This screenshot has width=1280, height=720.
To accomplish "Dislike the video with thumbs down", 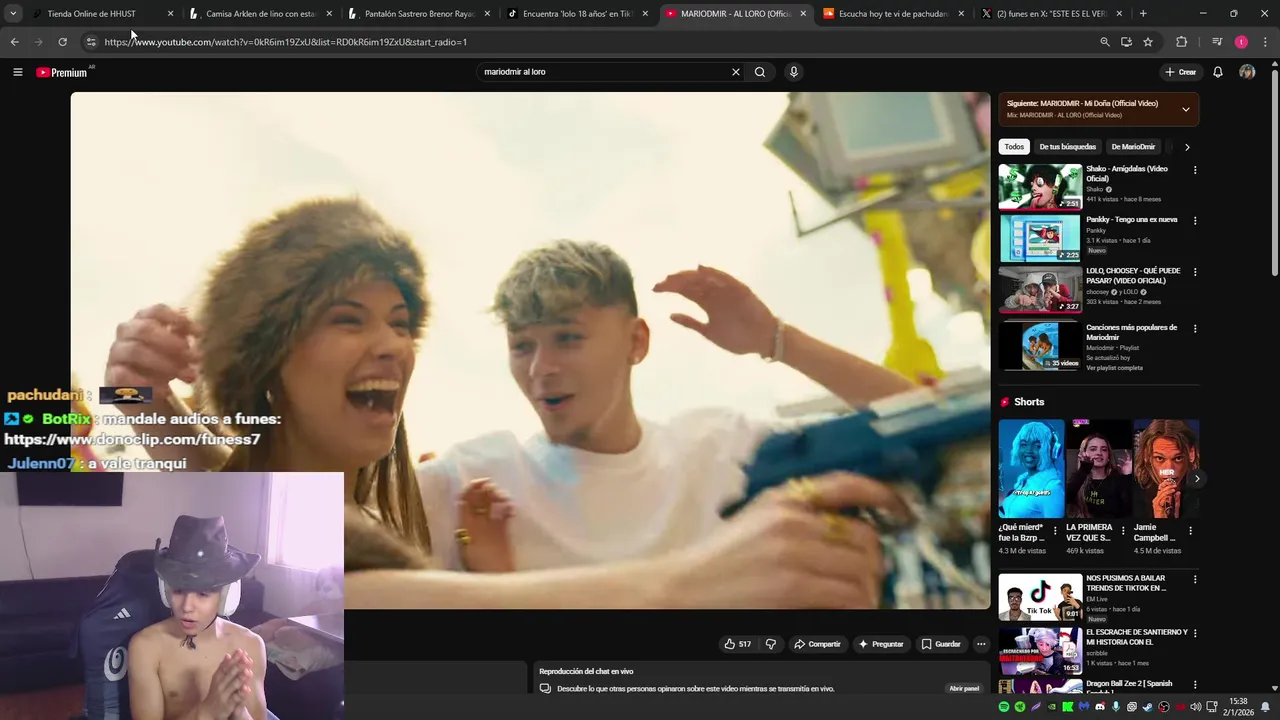I will pyautogui.click(x=771, y=644).
